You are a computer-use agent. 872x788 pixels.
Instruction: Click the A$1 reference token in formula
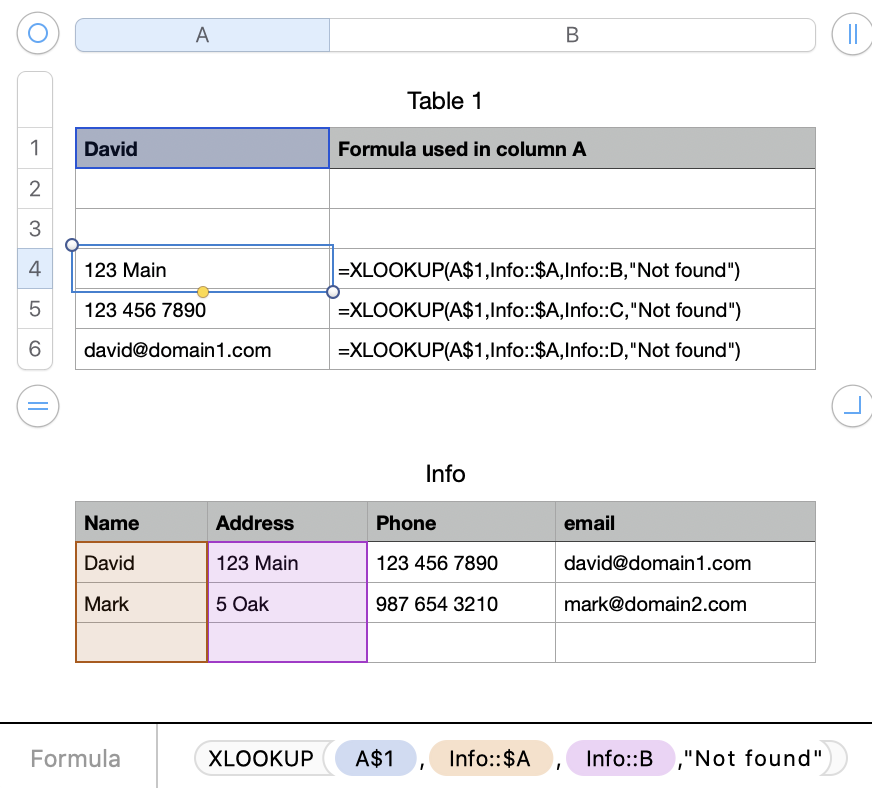tap(375, 759)
